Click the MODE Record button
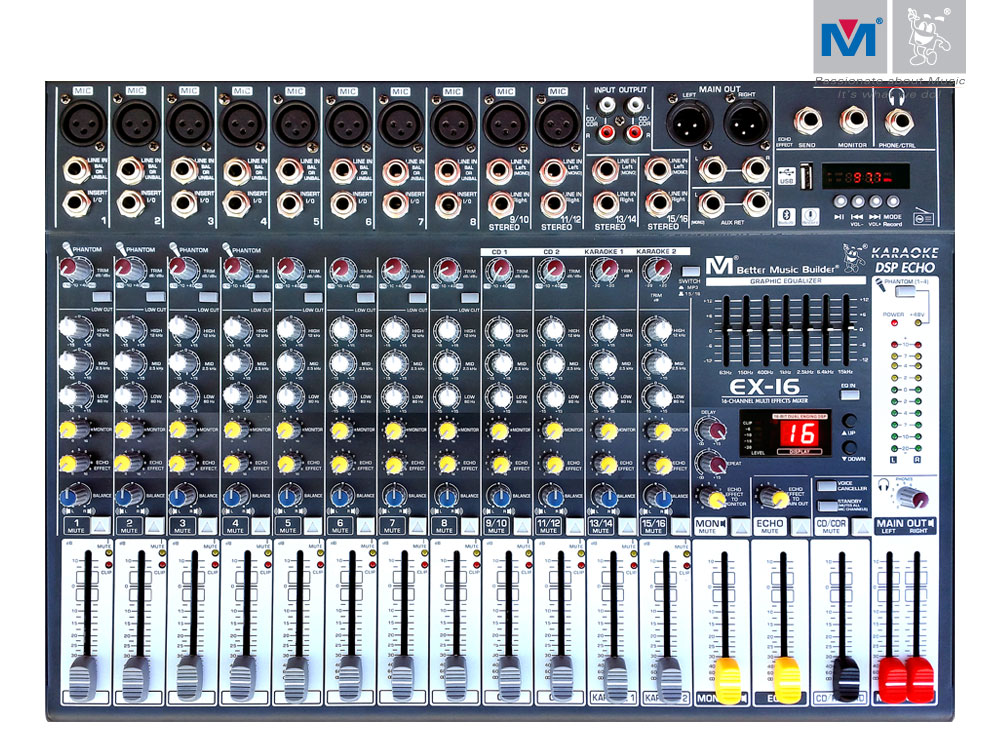The height and width of the screenshot is (732, 1000). [x=893, y=201]
